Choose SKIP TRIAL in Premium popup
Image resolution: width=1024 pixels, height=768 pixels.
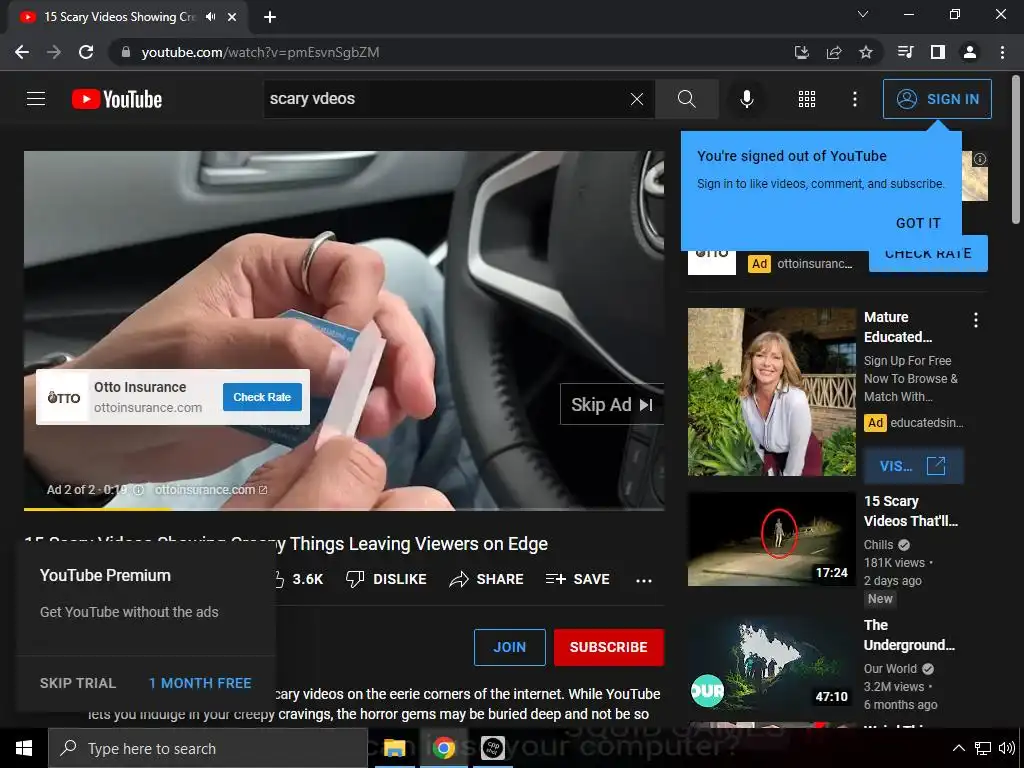click(x=78, y=683)
